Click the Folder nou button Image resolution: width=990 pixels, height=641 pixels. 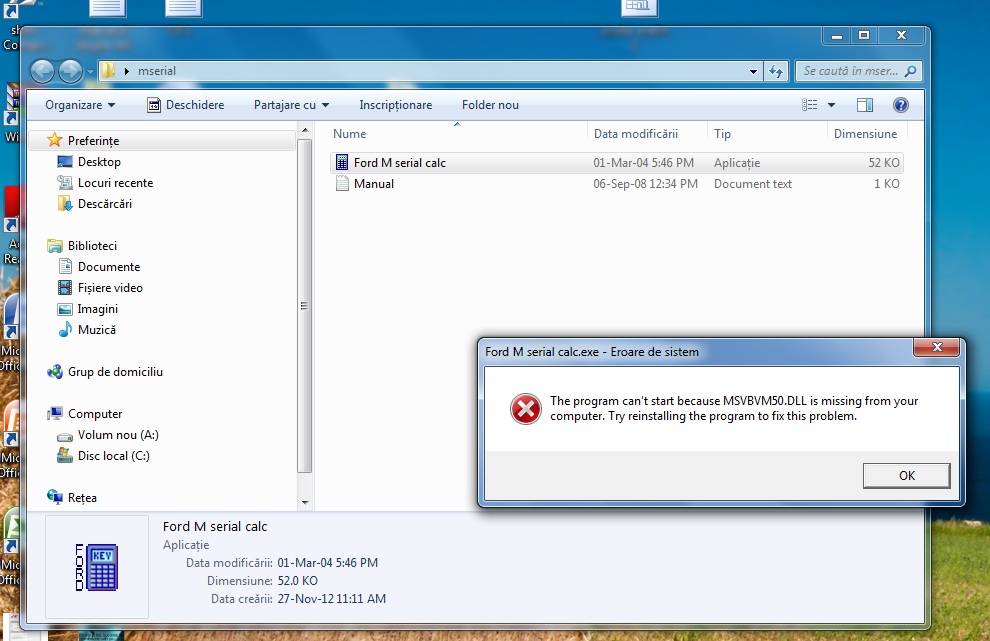(x=490, y=105)
